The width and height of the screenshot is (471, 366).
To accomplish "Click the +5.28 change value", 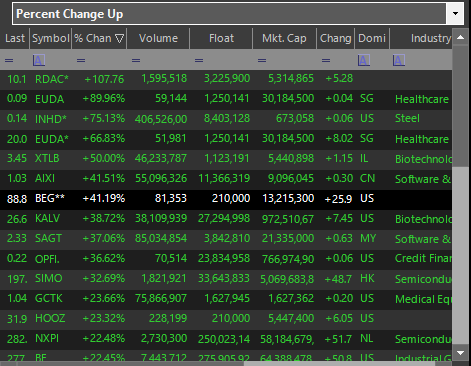I will tap(339, 78).
